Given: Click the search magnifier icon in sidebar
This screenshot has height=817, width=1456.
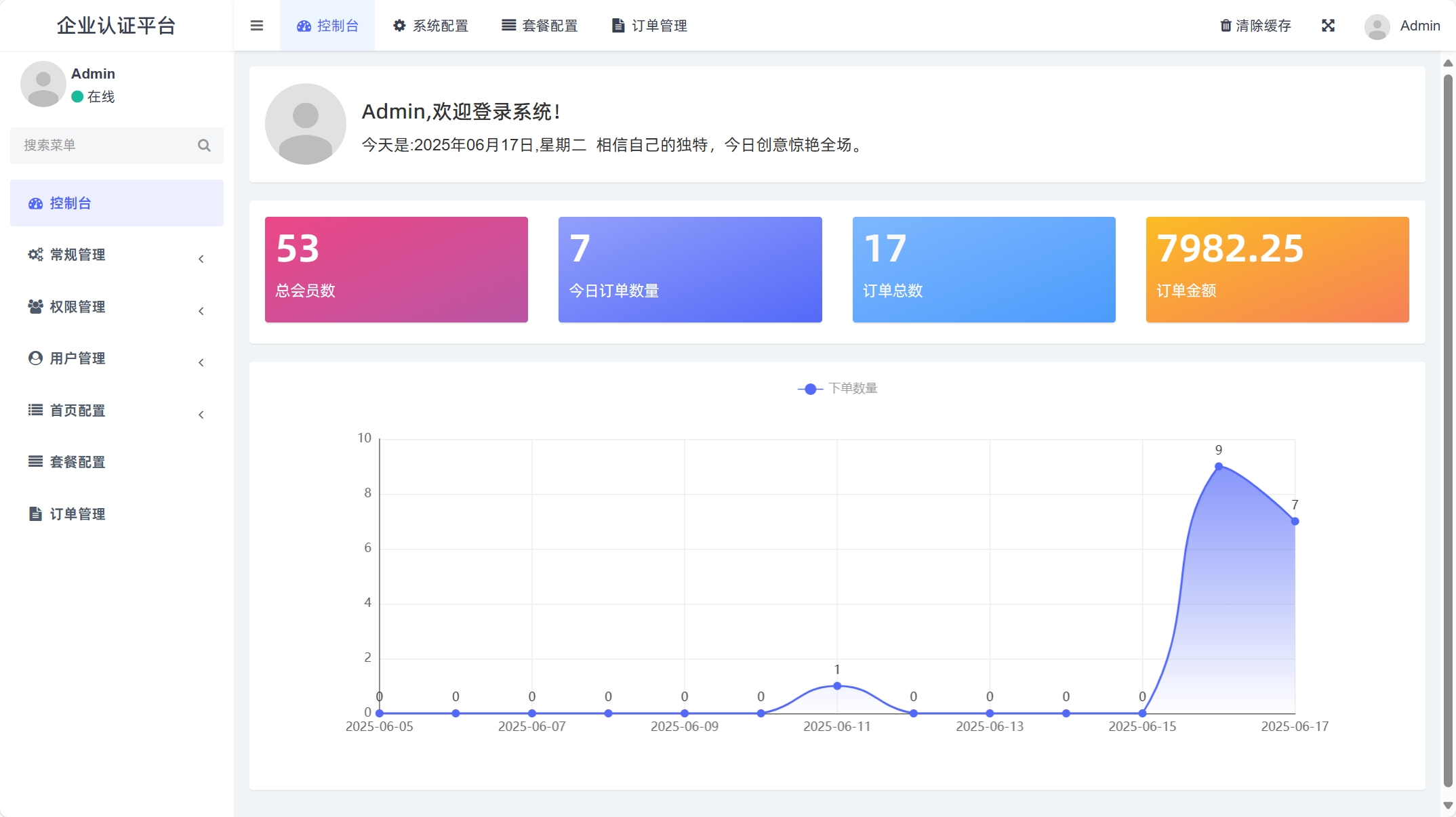Looking at the screenshot, I should tap(204, 146).
